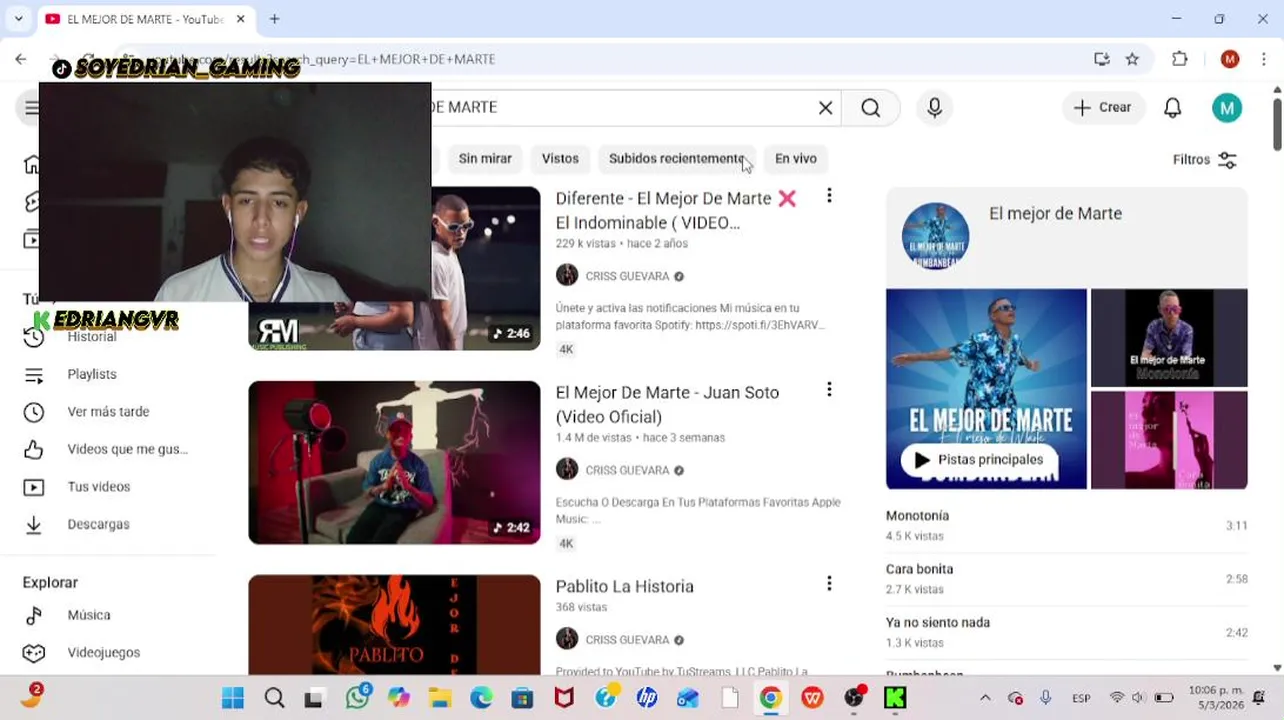This screenshot has width=1284, height=720.
Task: Close the EL MEJOR DE MARTE tab
Action: pyautogui.click(x=241, y=19)
